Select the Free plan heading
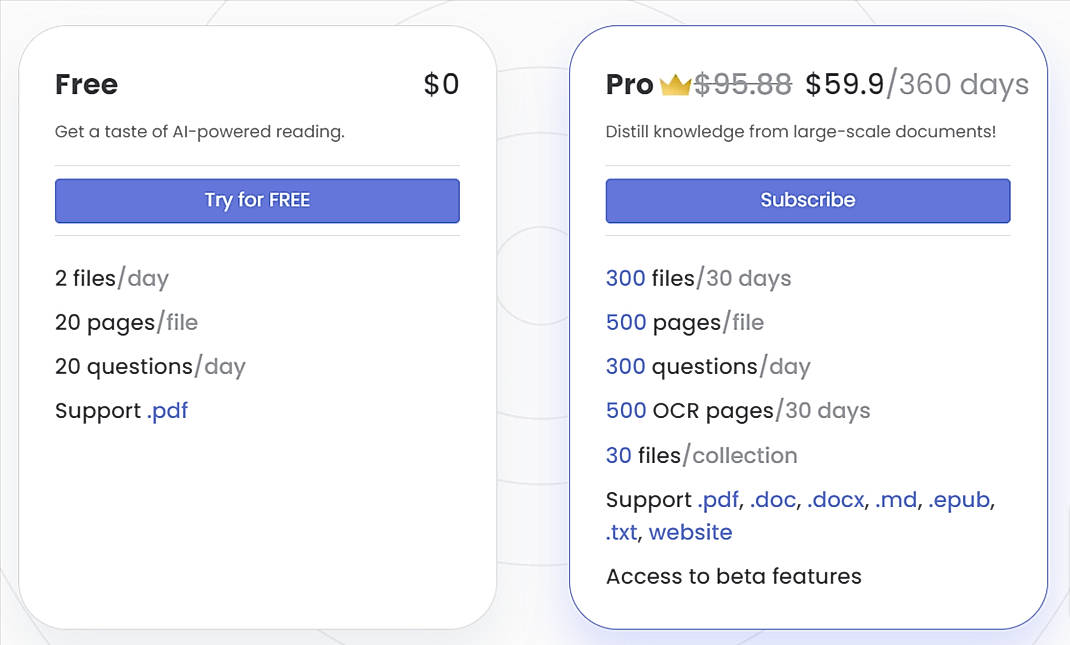This screenshot has width=1070, height=645. tap(87, 85)
